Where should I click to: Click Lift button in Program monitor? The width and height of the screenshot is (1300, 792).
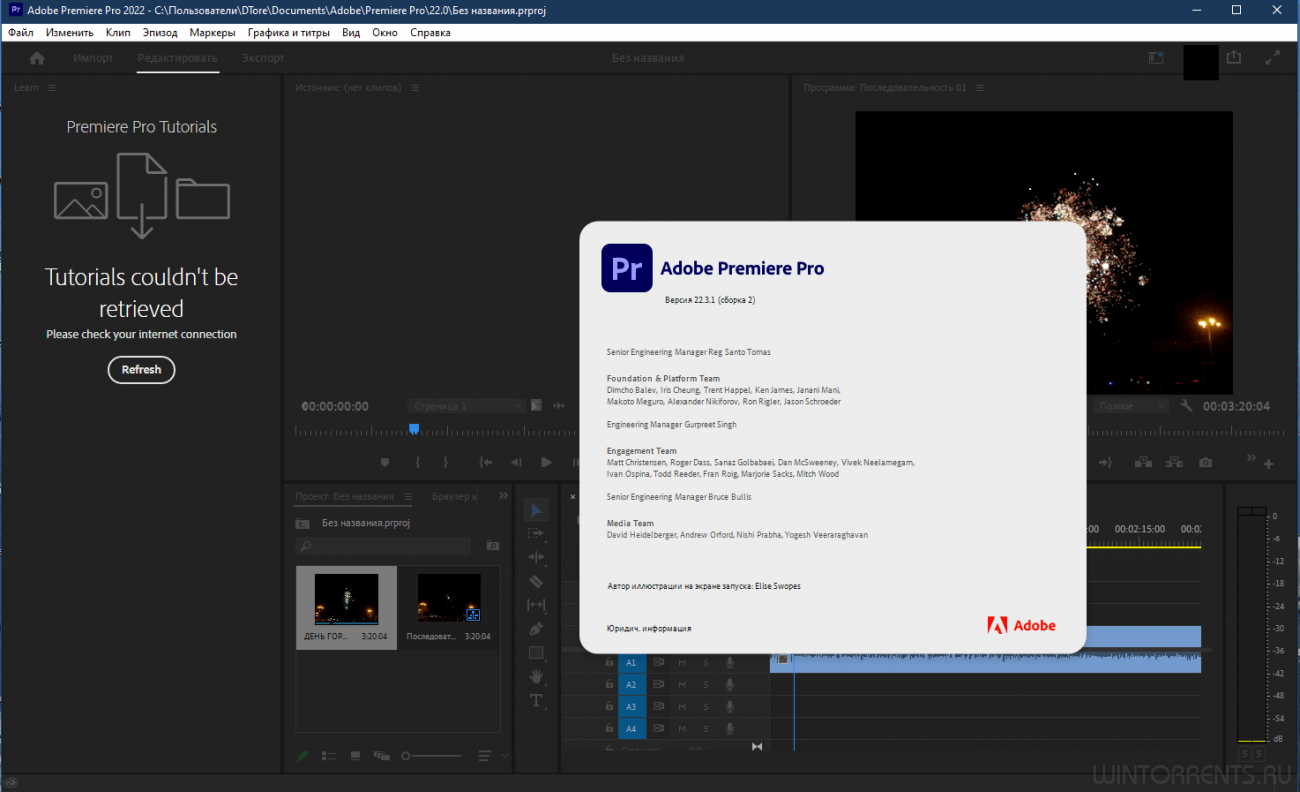click(1142, 462)
